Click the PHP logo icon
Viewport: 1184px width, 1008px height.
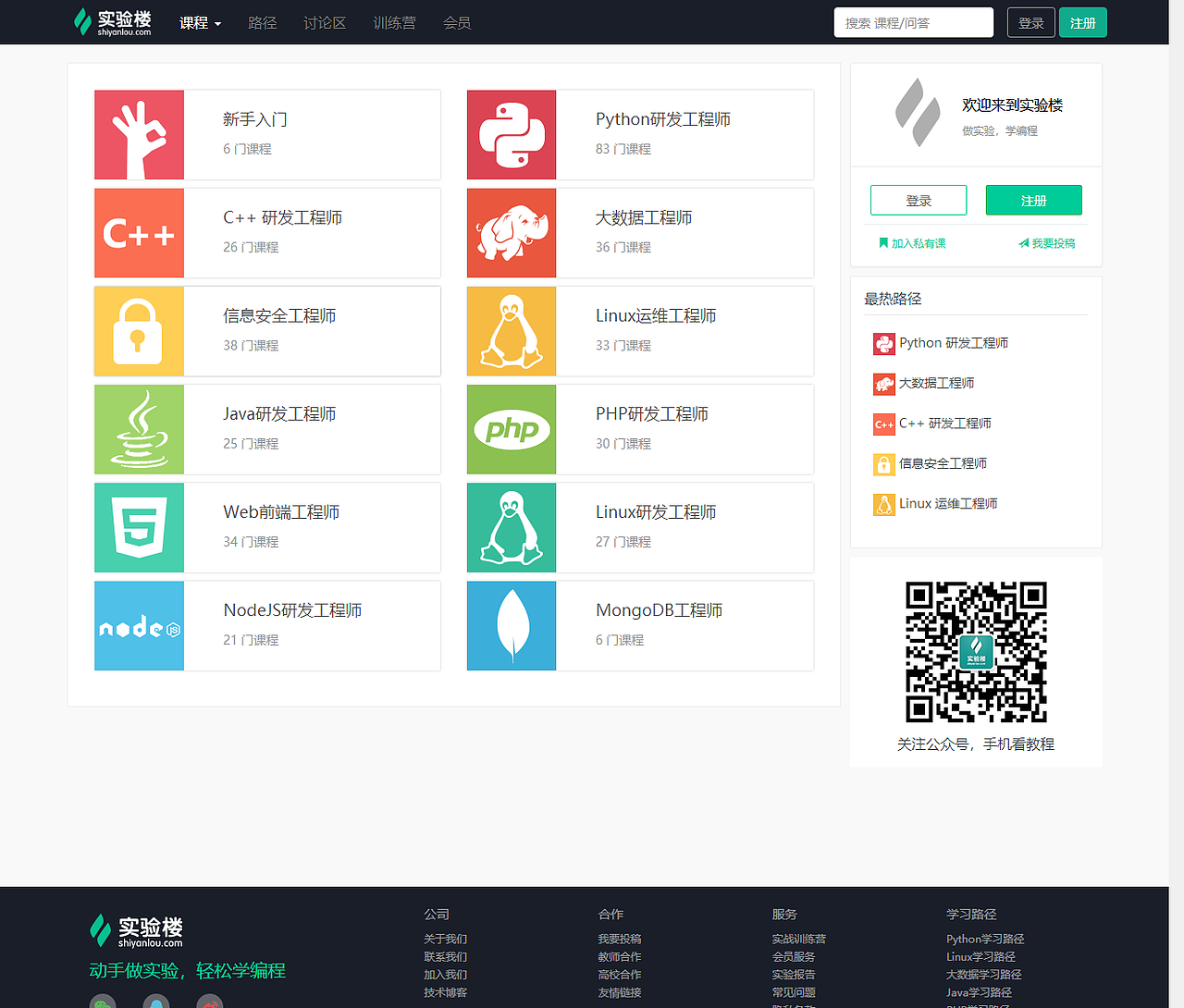click(x=512, y=429)
